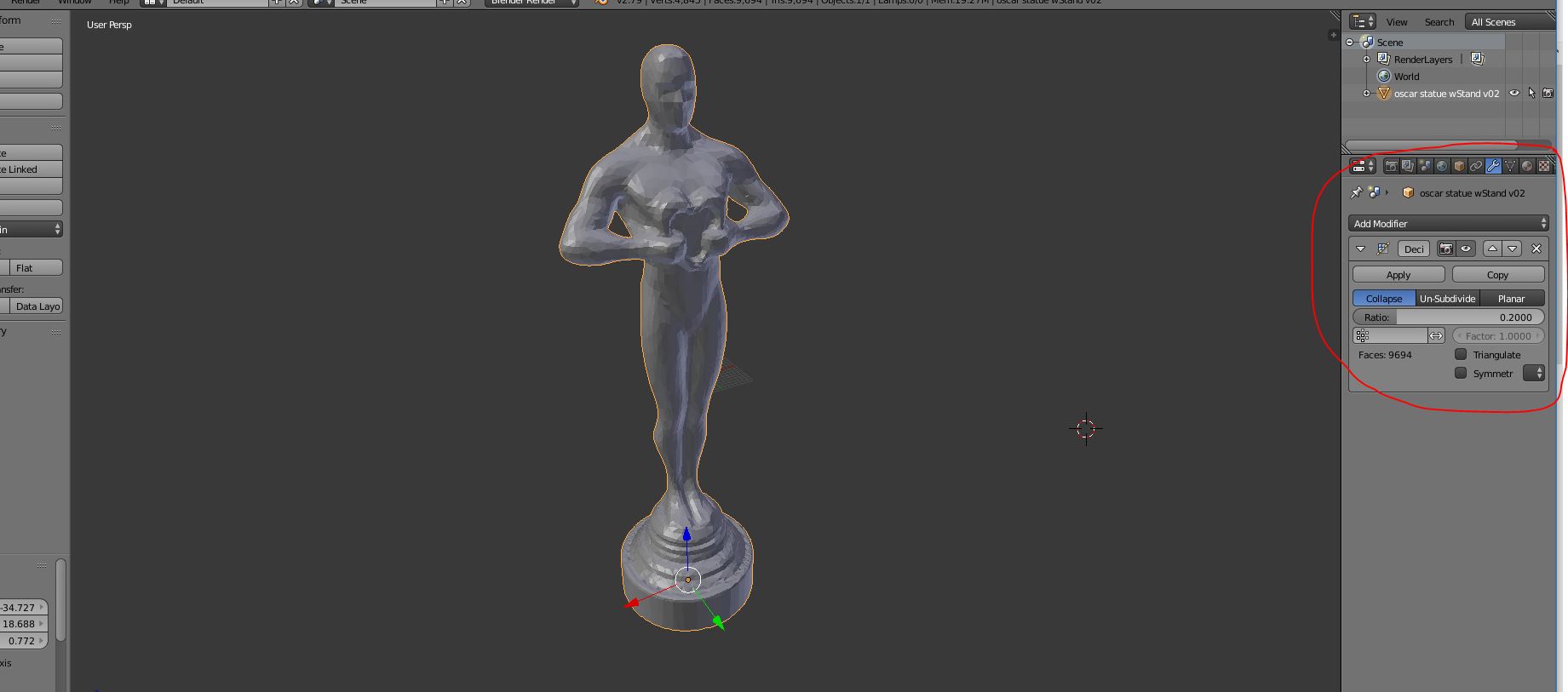Viewport: 1568px width, 692px height.
Task: Open the Object properties cube tab
Action: tap(1459, 166)
